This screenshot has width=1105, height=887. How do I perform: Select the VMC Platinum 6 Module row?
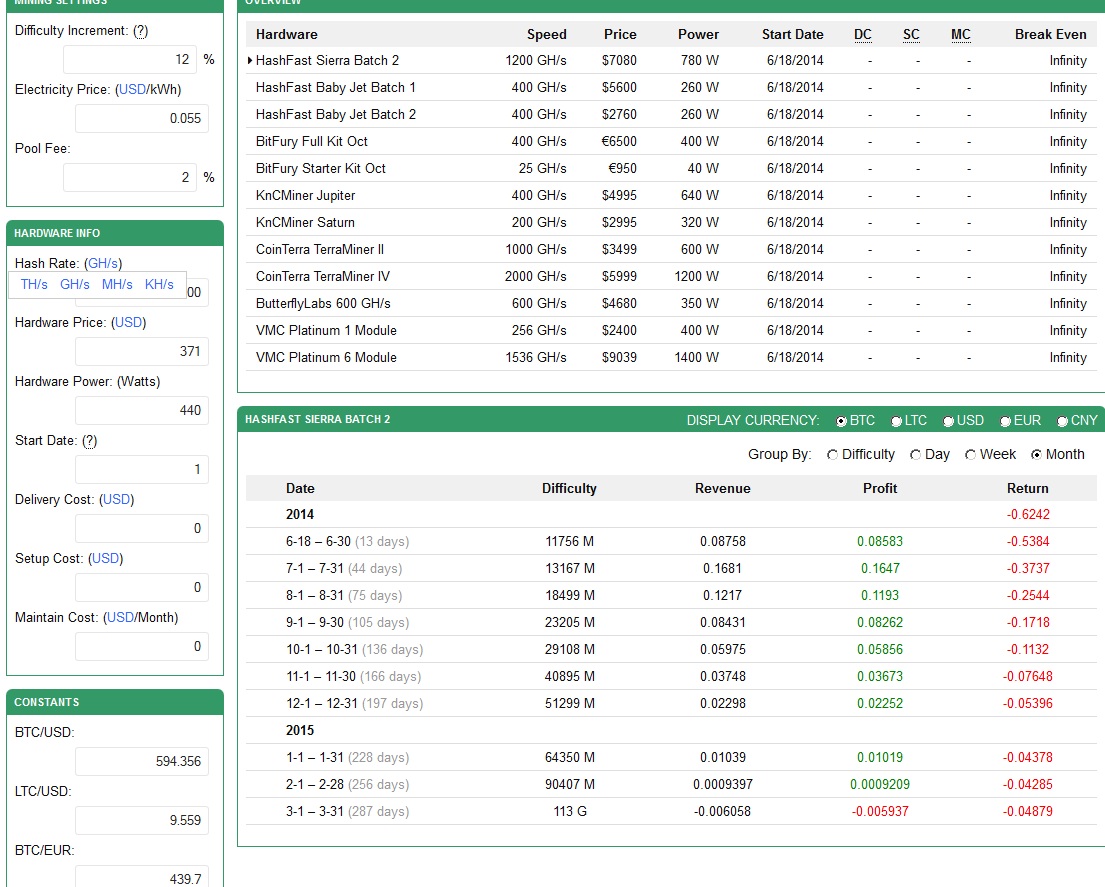tap(671, 357)
